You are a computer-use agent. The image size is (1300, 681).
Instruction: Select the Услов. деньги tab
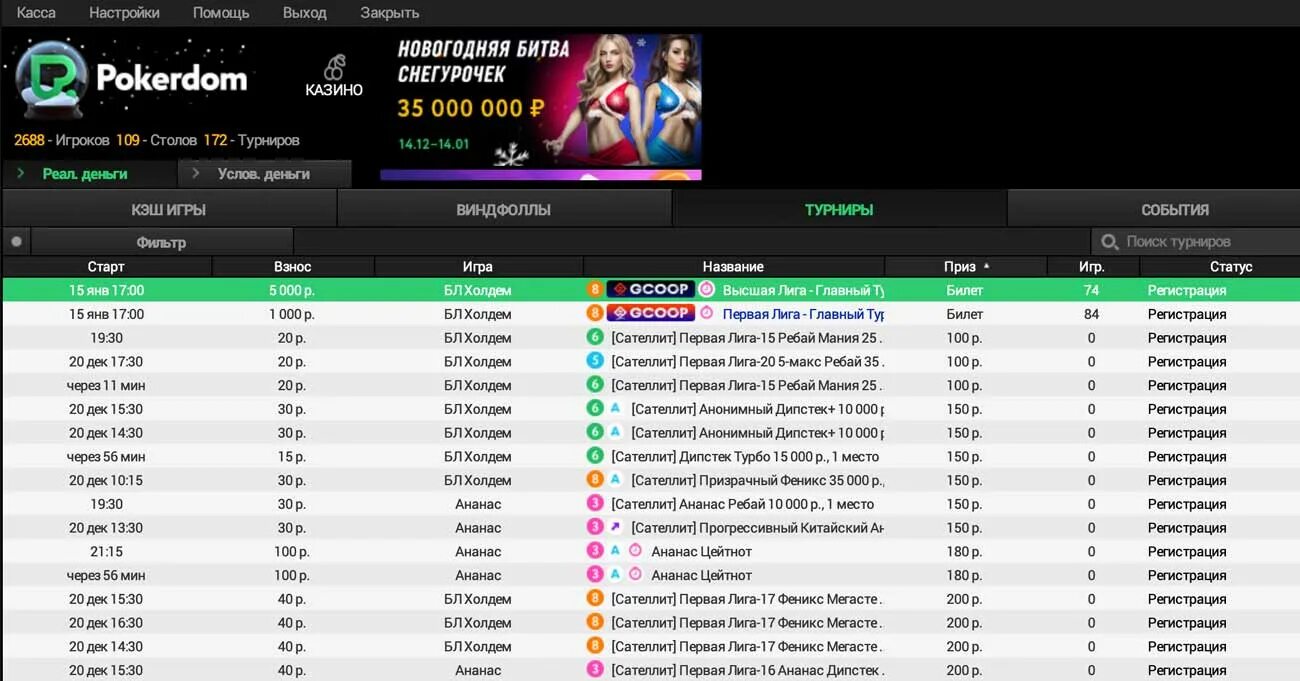264,174
